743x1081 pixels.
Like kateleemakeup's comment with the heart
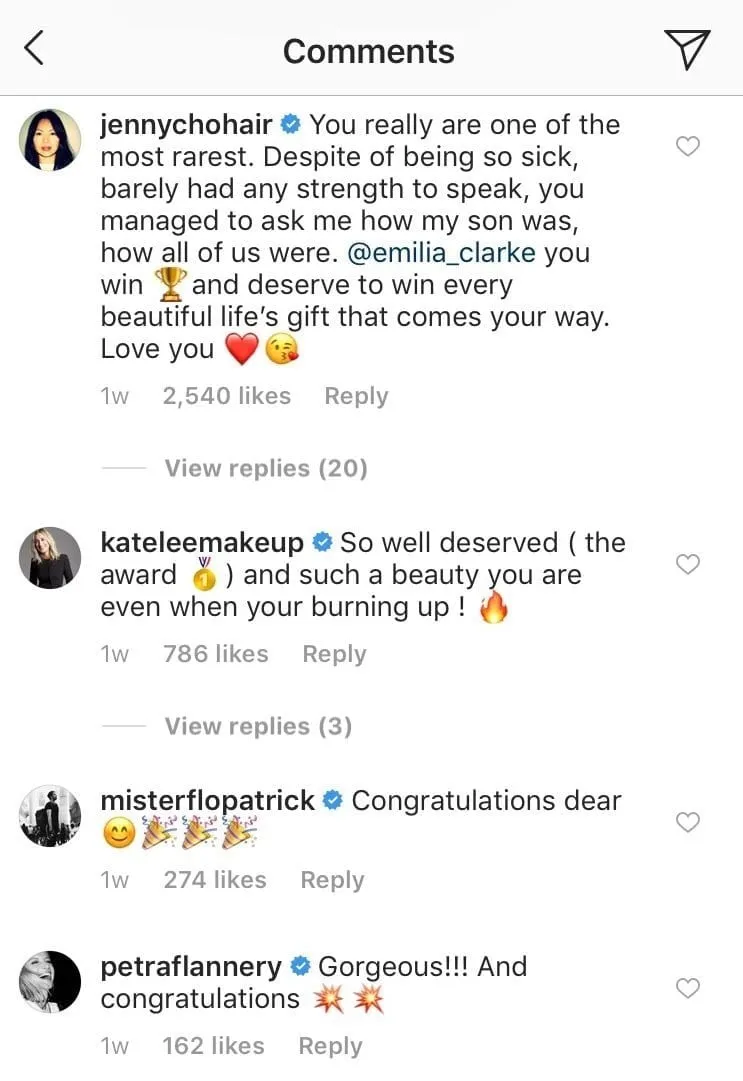(688, 565)
